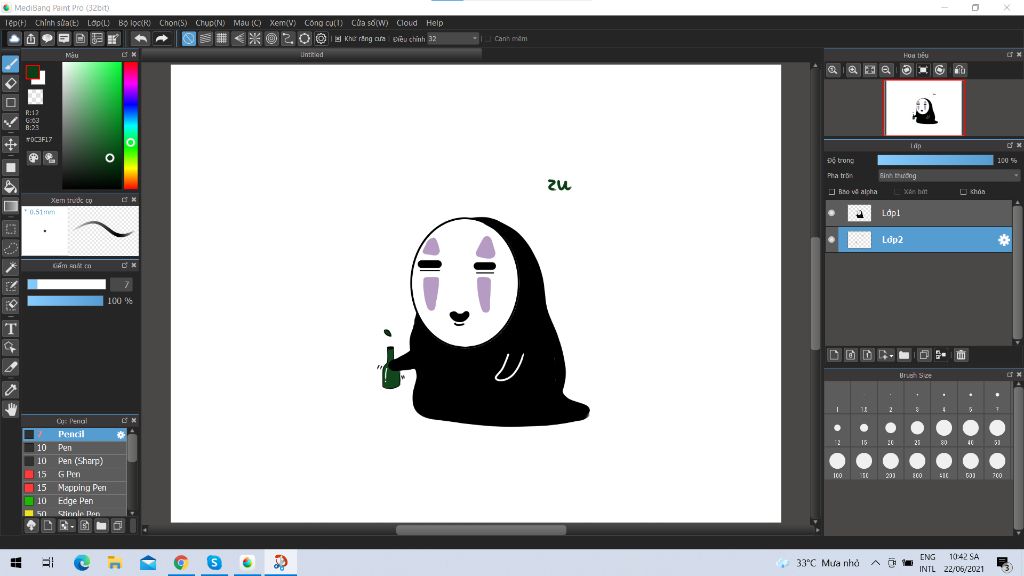Screen dimensions: 1024x576
Task: Turn off snap with the blue toggle
Action: click(189, 39)
